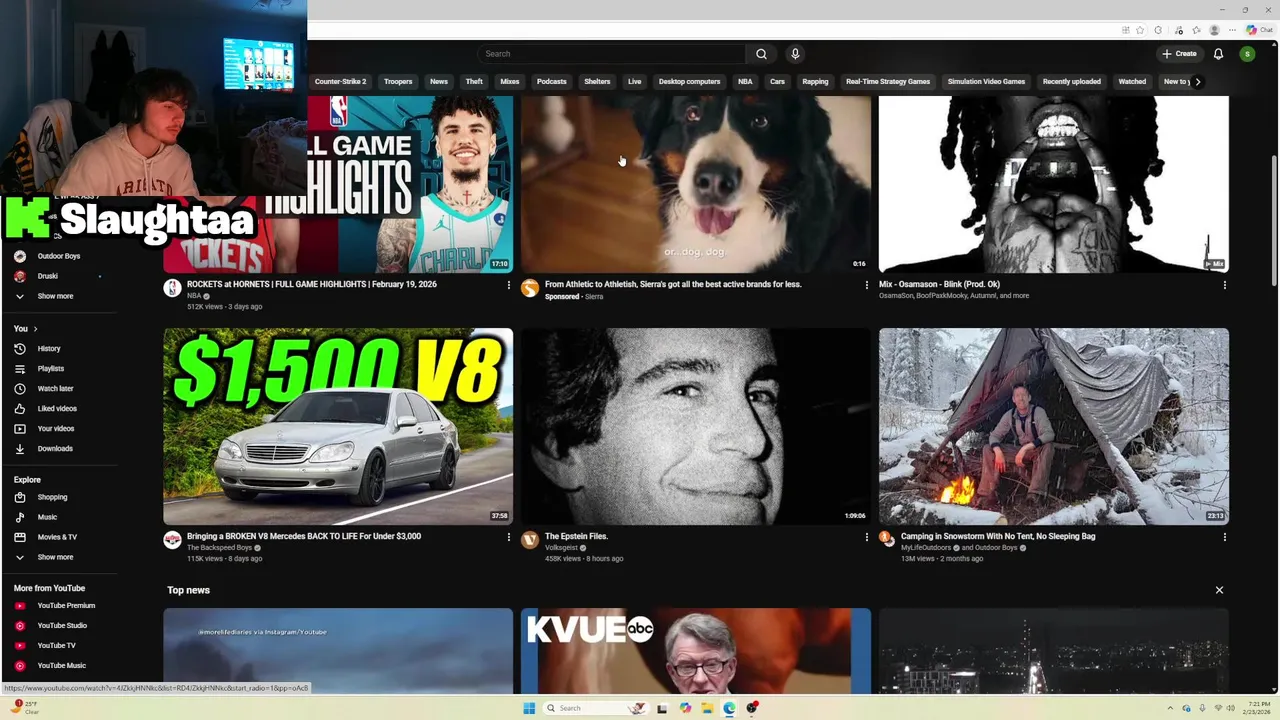Open Shopping under Explore
The width and height of the screenshot is (1280, 720).
coord(52,497)
